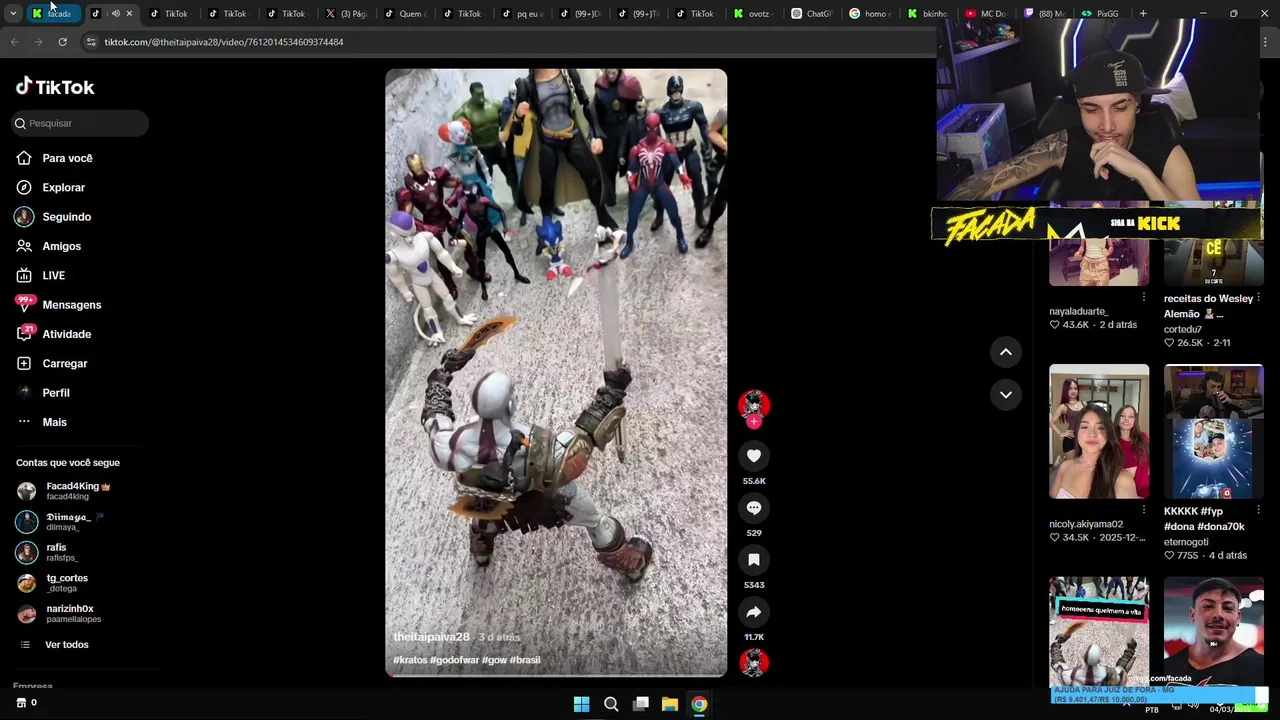Share the video with arrow icon
Screen dimensions: 1280x720
(x=754, y=612)
